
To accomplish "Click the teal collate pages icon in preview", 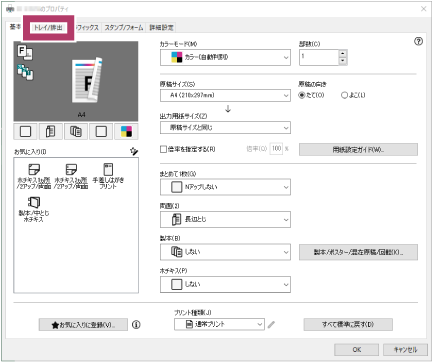I will [x=25, y=72].
